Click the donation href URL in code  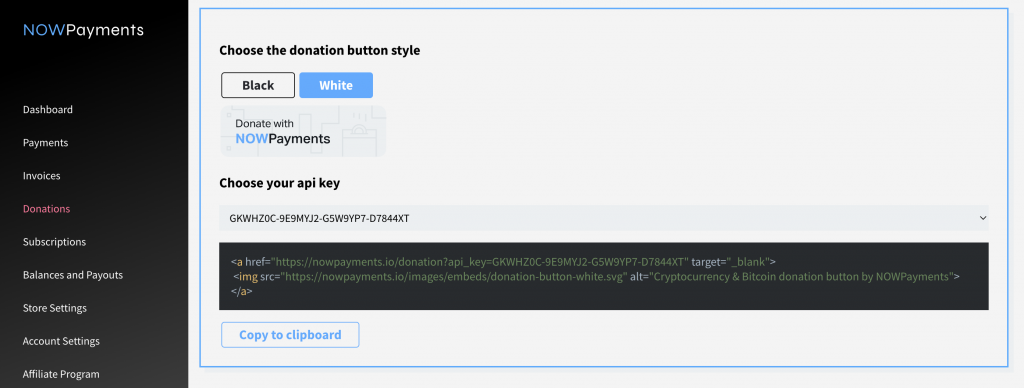point(480,262)
